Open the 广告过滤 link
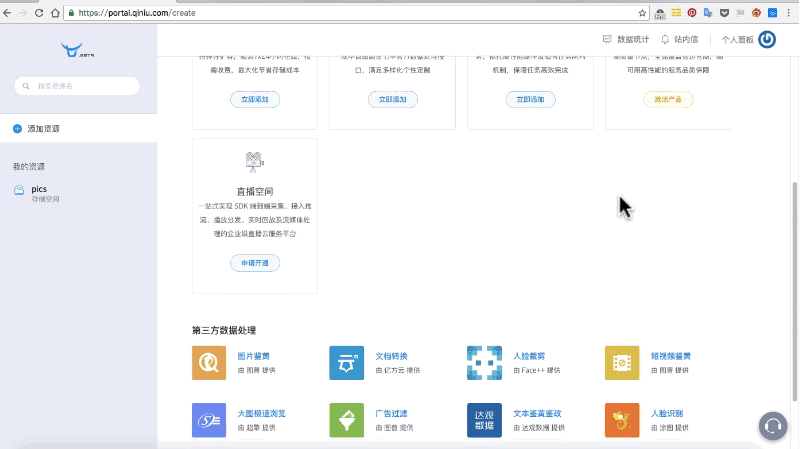The height and width of the screenshot is (449, 800). click(x=391, y=413)
